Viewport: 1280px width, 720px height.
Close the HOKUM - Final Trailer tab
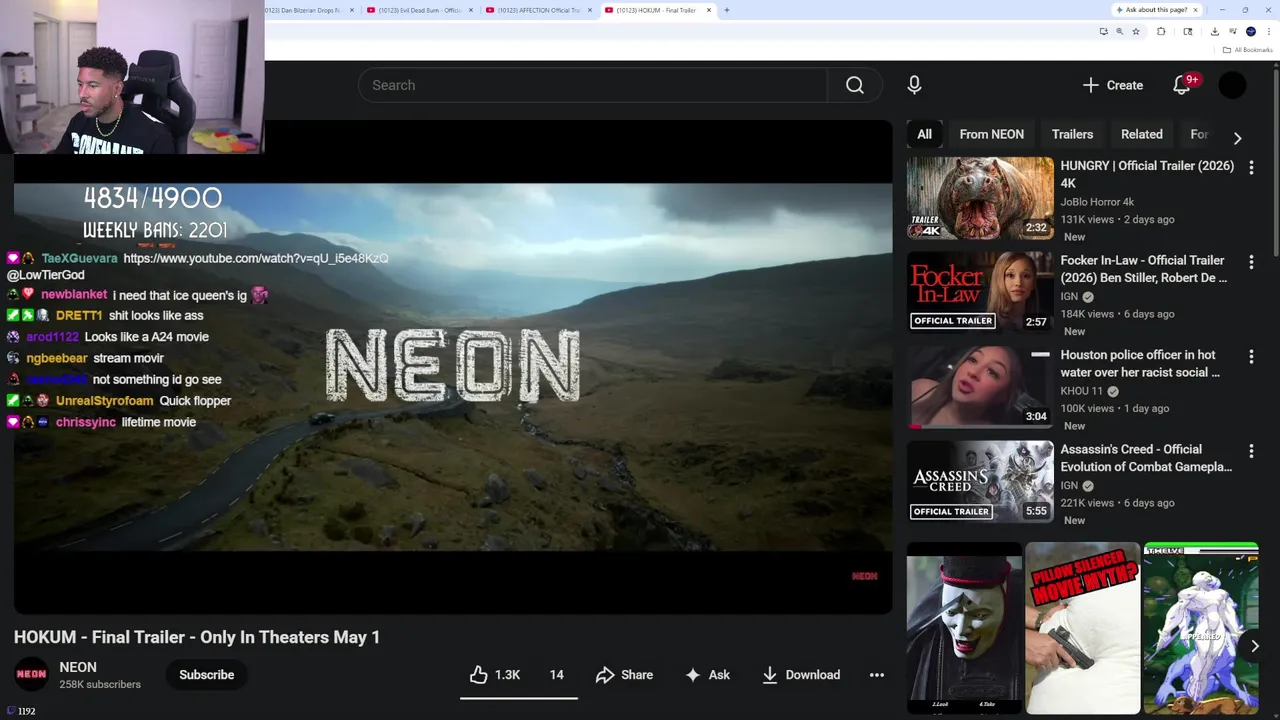click(x=709, y=10)
